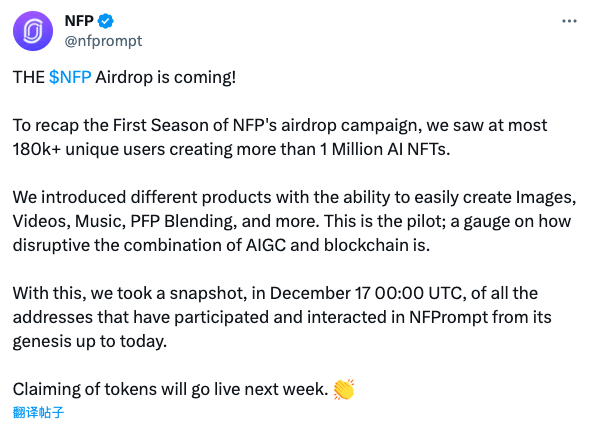Click the "Airdrop is coming!" headline text
This screenshot has height=430, width=592.
[165, 77]
